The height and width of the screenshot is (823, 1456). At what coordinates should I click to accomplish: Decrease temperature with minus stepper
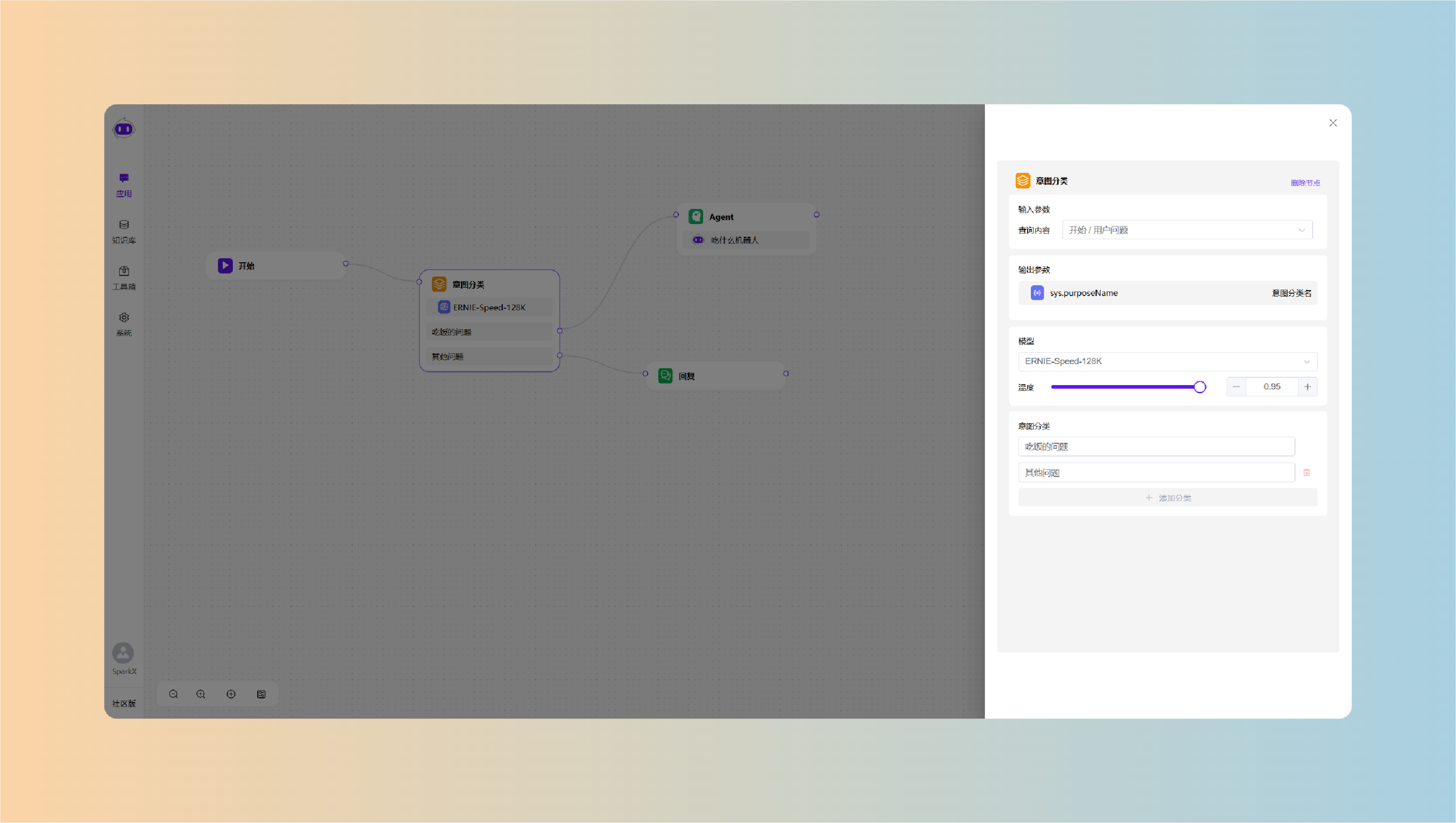pos(1236,387)
